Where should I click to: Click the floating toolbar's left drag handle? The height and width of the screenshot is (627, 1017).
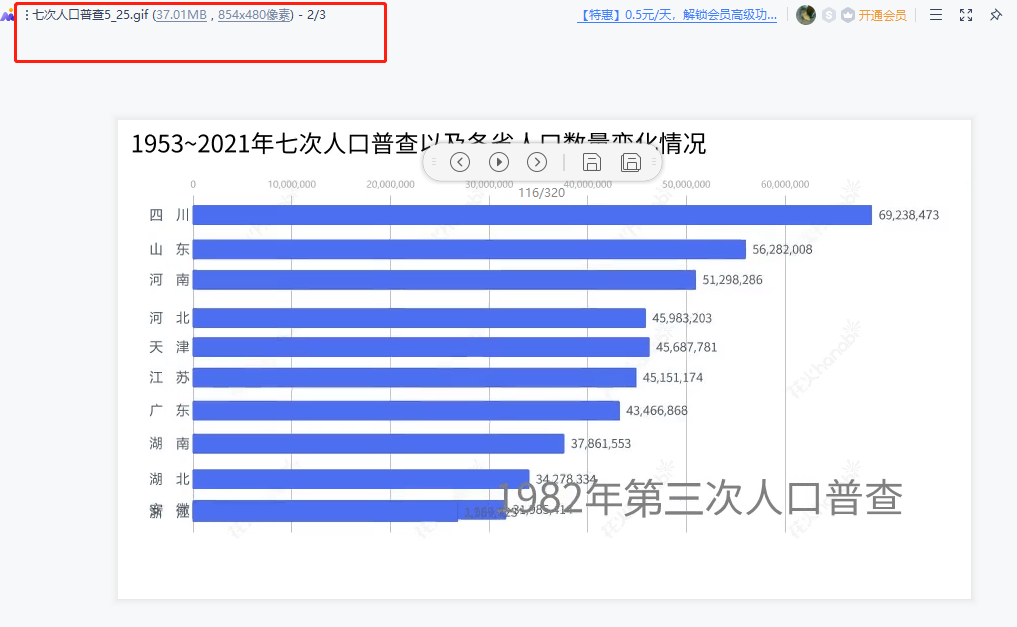[x=434, y=162]
